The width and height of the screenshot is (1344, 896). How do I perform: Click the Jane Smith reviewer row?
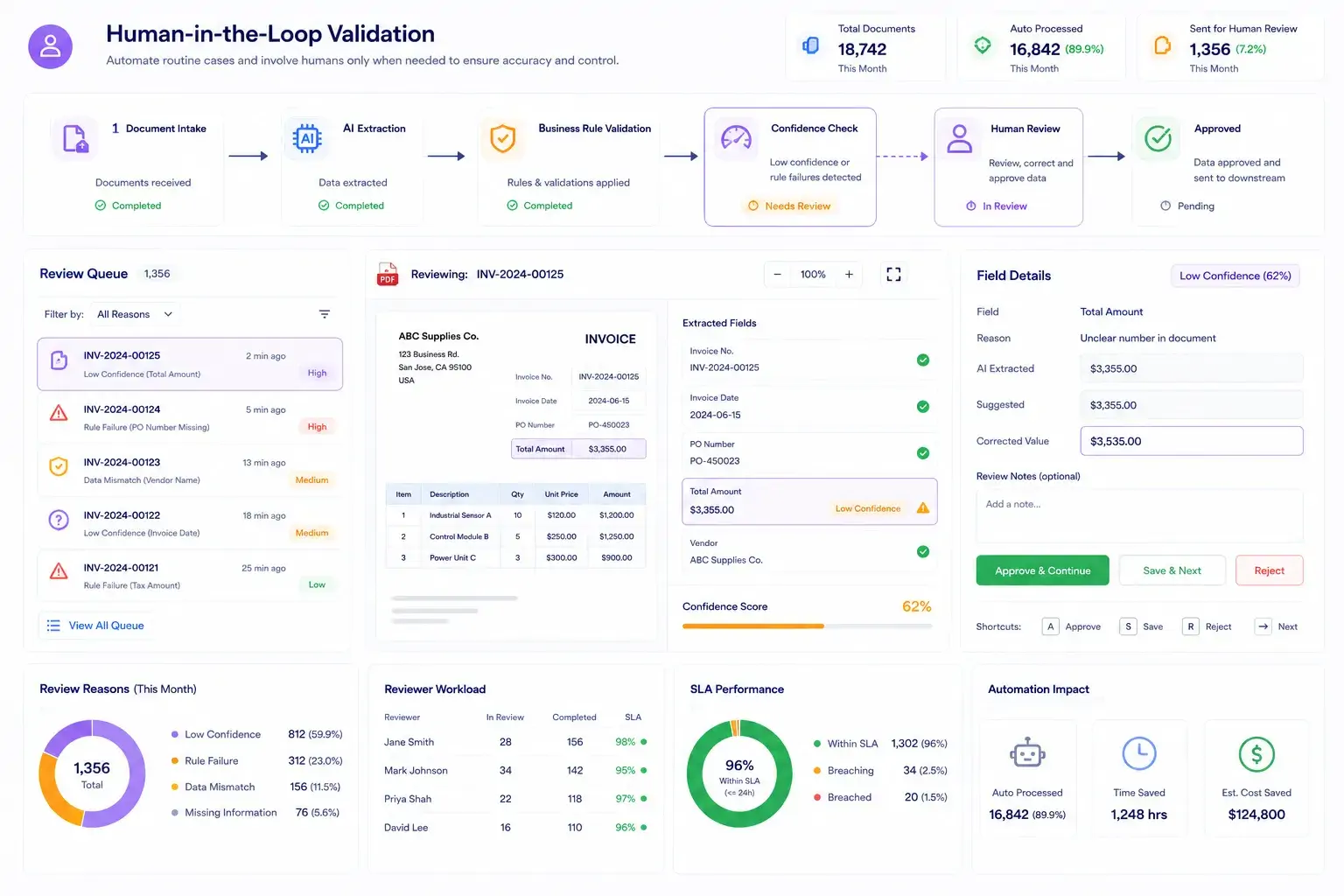coord(515,742)
